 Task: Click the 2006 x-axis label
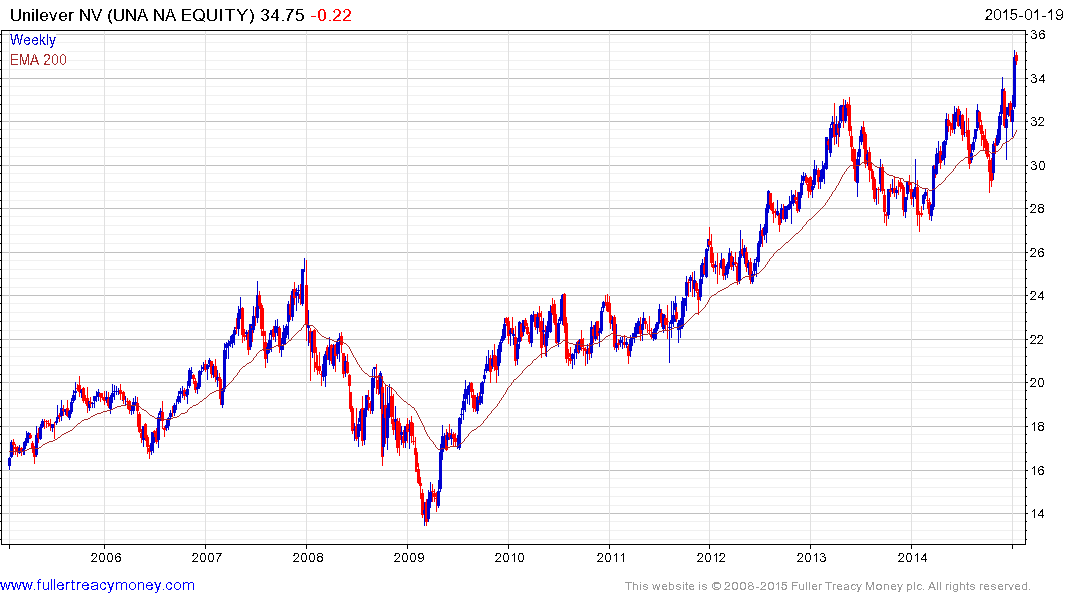point(106,557)
